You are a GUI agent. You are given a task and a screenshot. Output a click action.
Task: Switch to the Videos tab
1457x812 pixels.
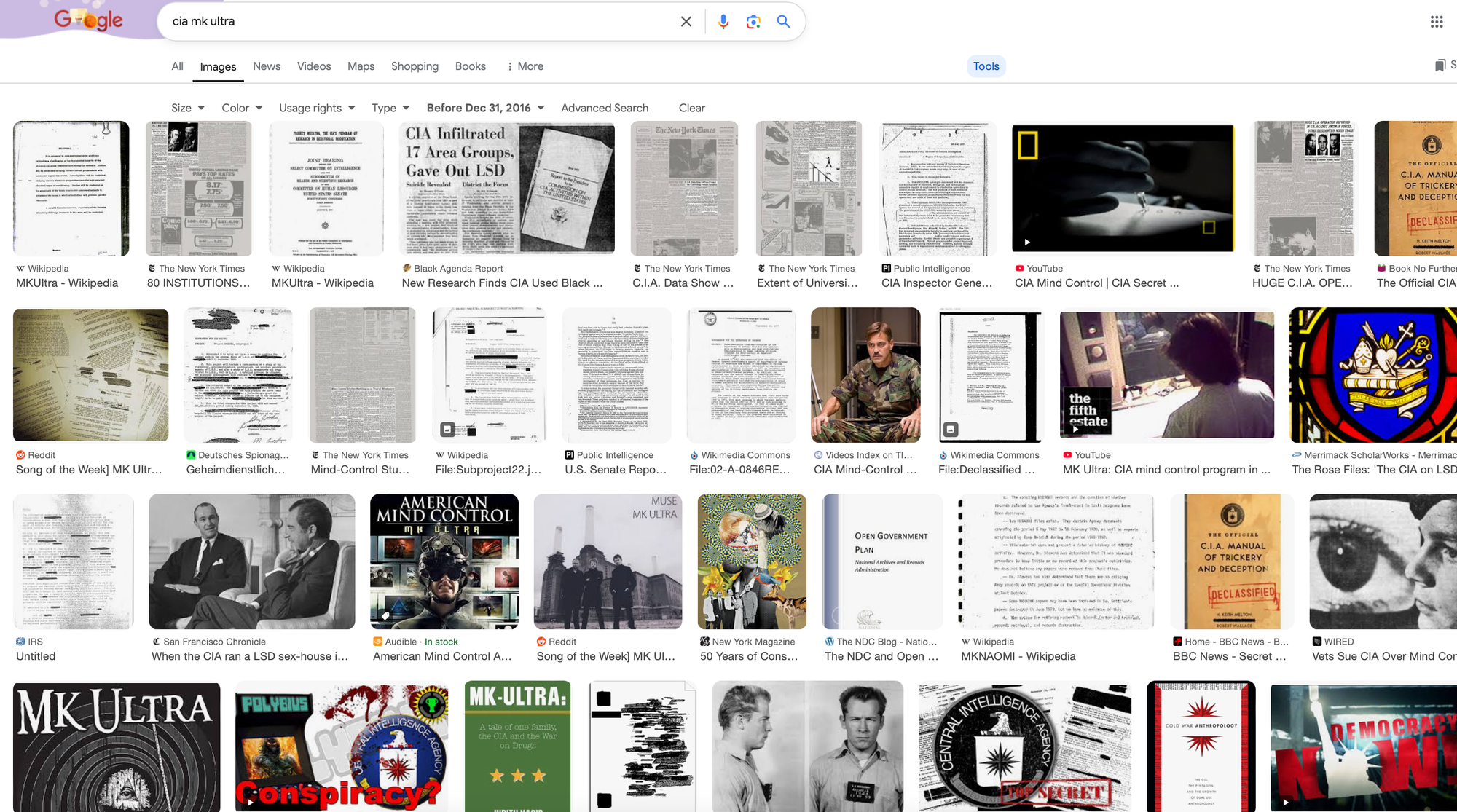coord(314,66)
